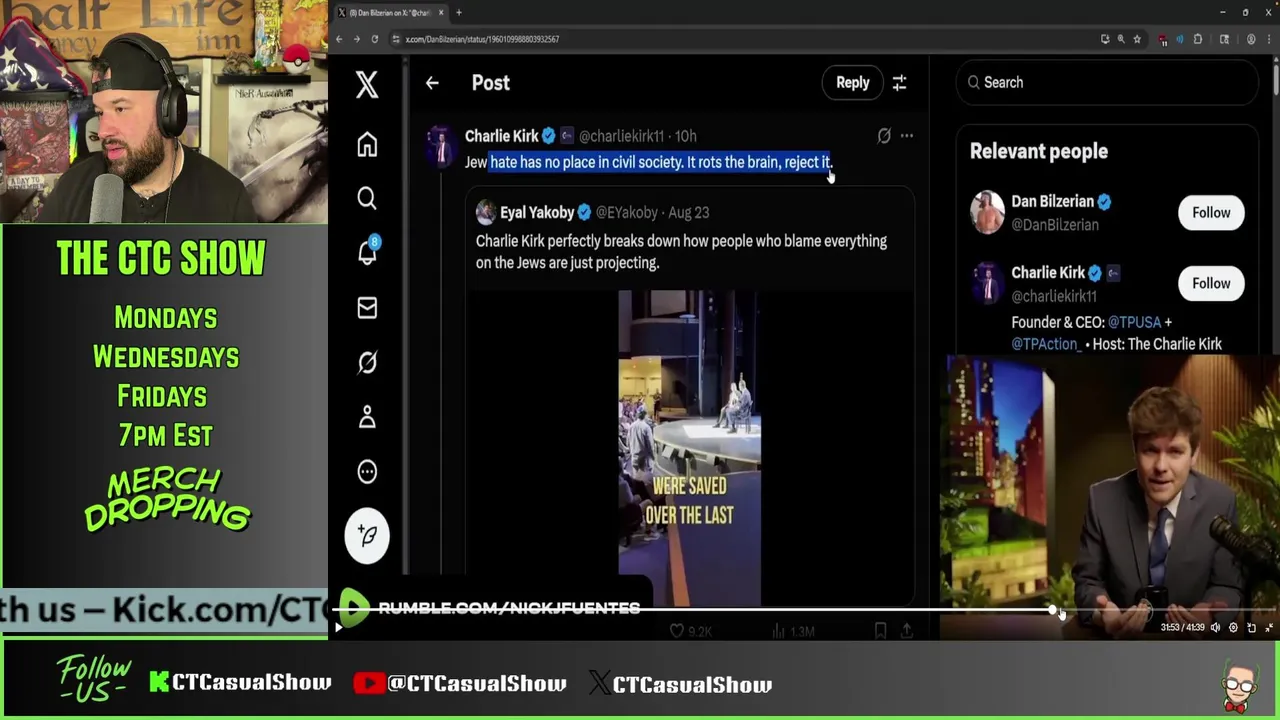Open the browser extensions puzzle icon
This screenshot has width=1280, height=720.
tap(1198, 39)
